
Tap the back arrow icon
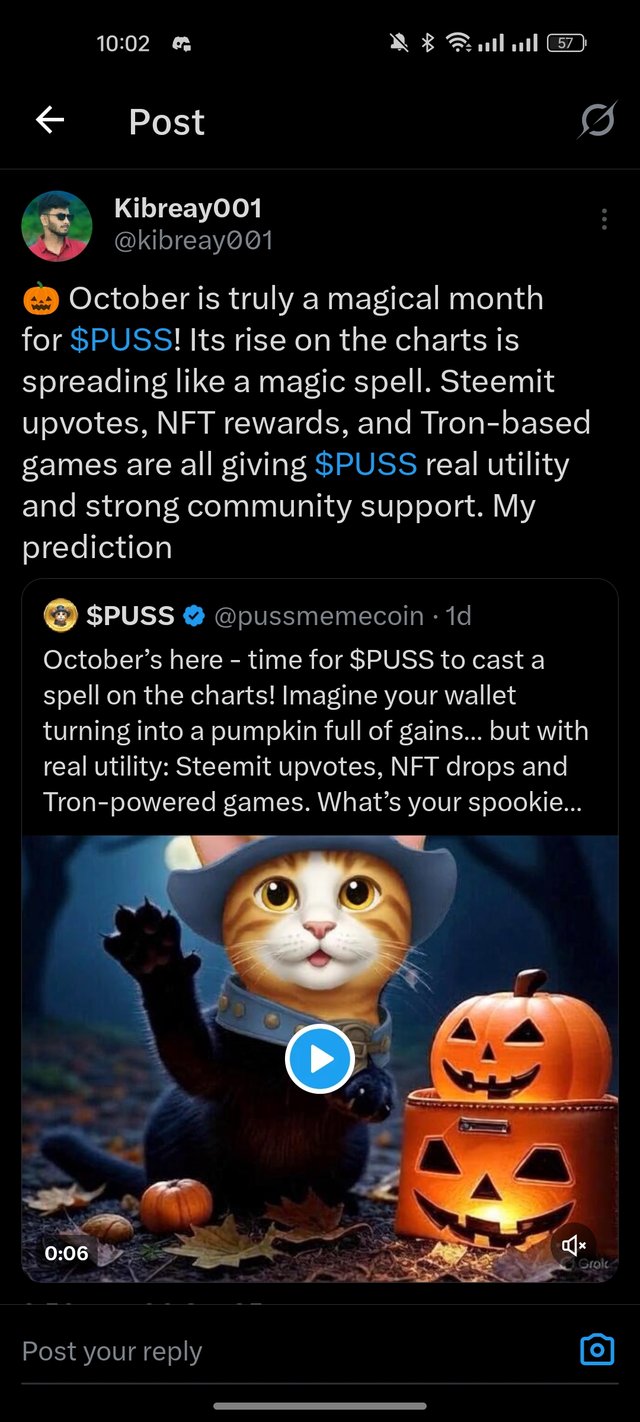click(50, 121)
